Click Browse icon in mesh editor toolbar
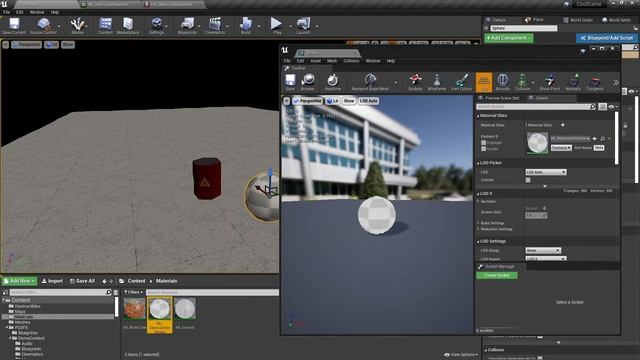 coord(308,82)
